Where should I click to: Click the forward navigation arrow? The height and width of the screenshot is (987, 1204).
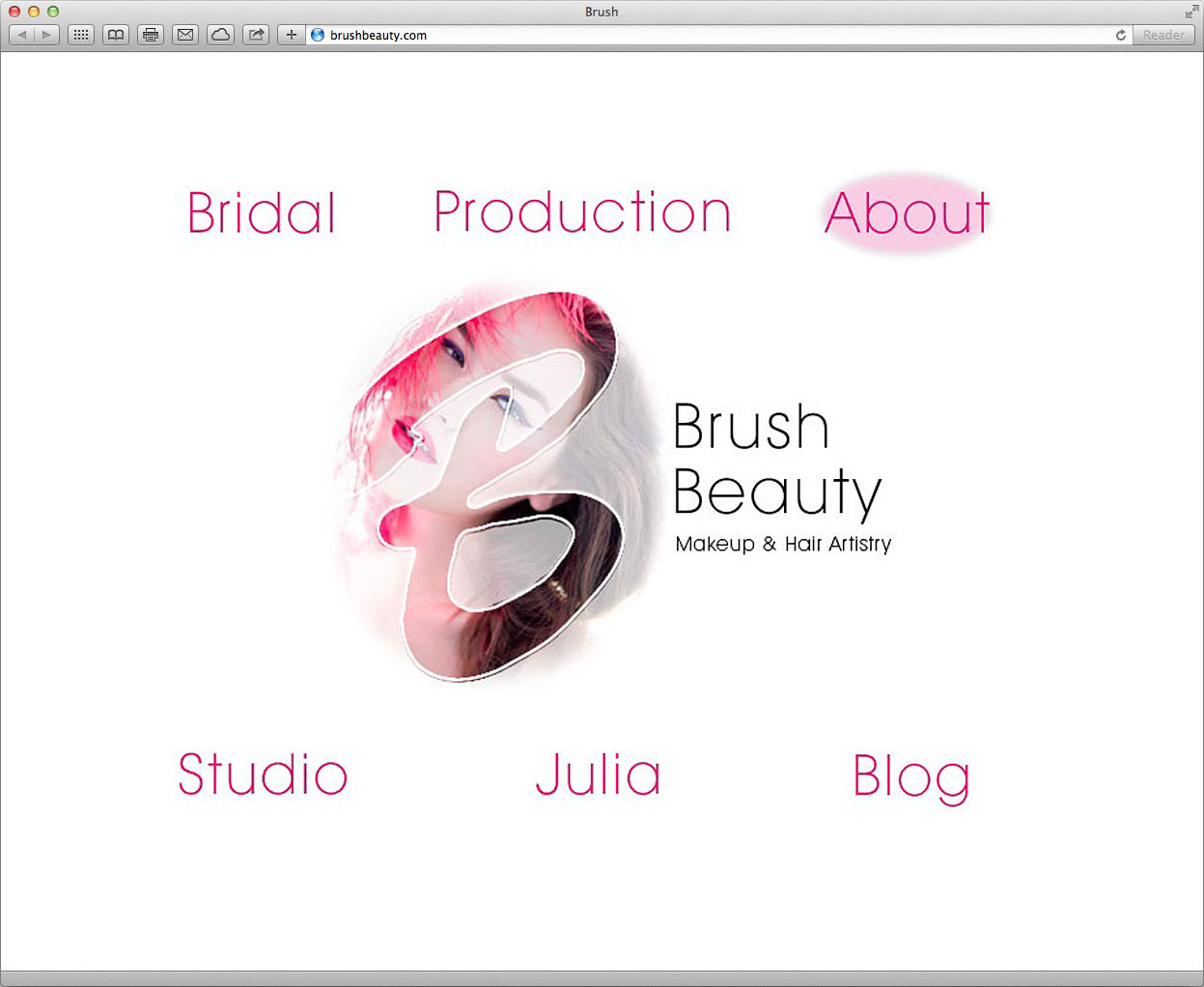(x=46, y=35)
